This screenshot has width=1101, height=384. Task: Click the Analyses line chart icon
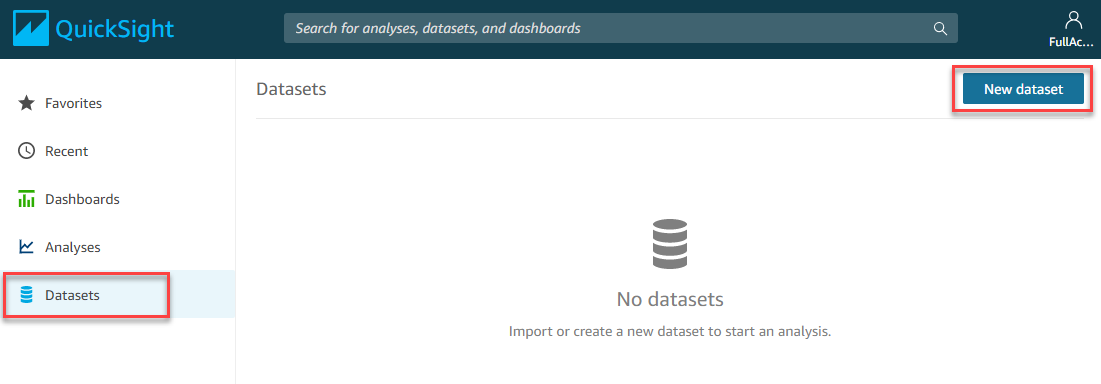click(27, 247)
